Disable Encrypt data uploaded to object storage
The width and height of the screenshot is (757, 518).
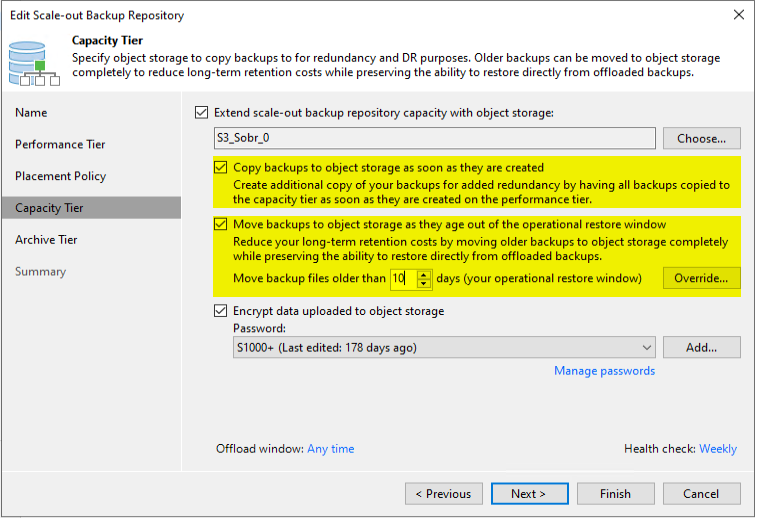tap(221, 310)
